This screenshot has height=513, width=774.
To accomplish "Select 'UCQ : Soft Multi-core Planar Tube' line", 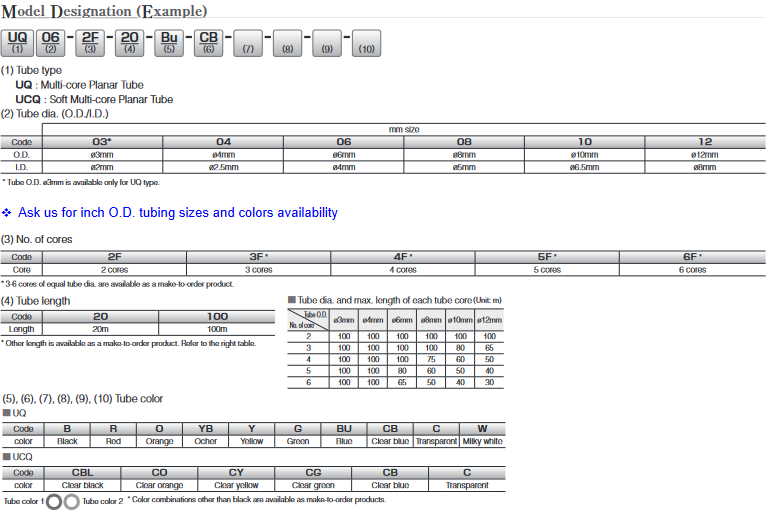I will click(94, 99).
